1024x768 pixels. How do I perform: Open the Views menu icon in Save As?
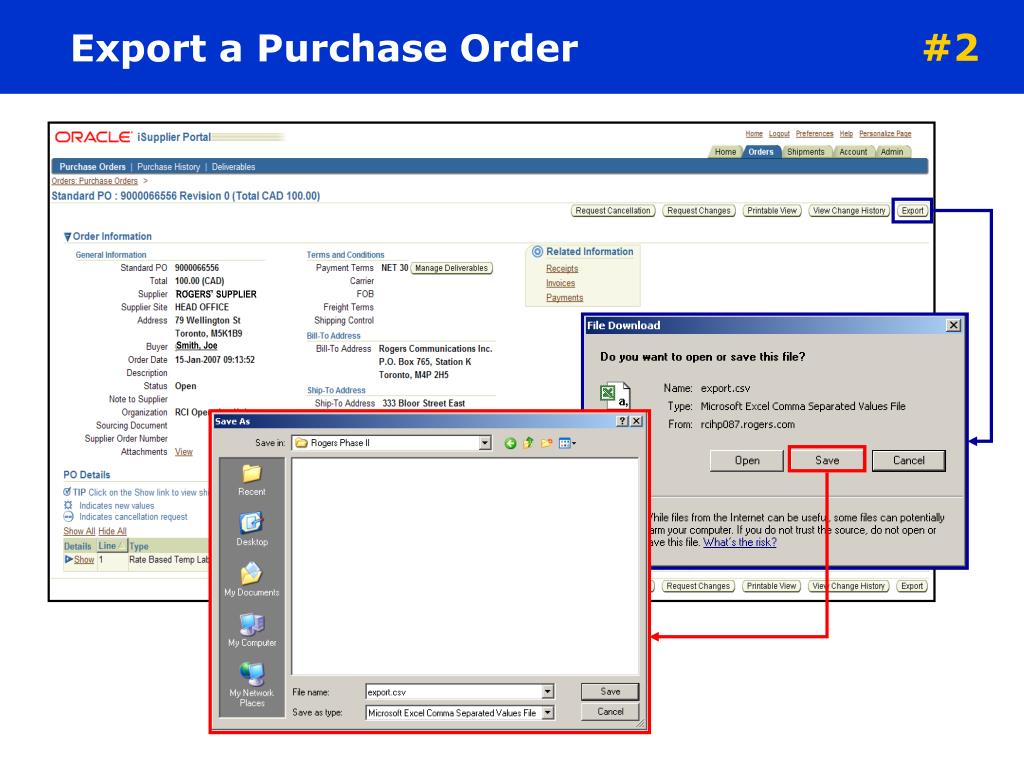pyautogui.click(x=567, y=443)
